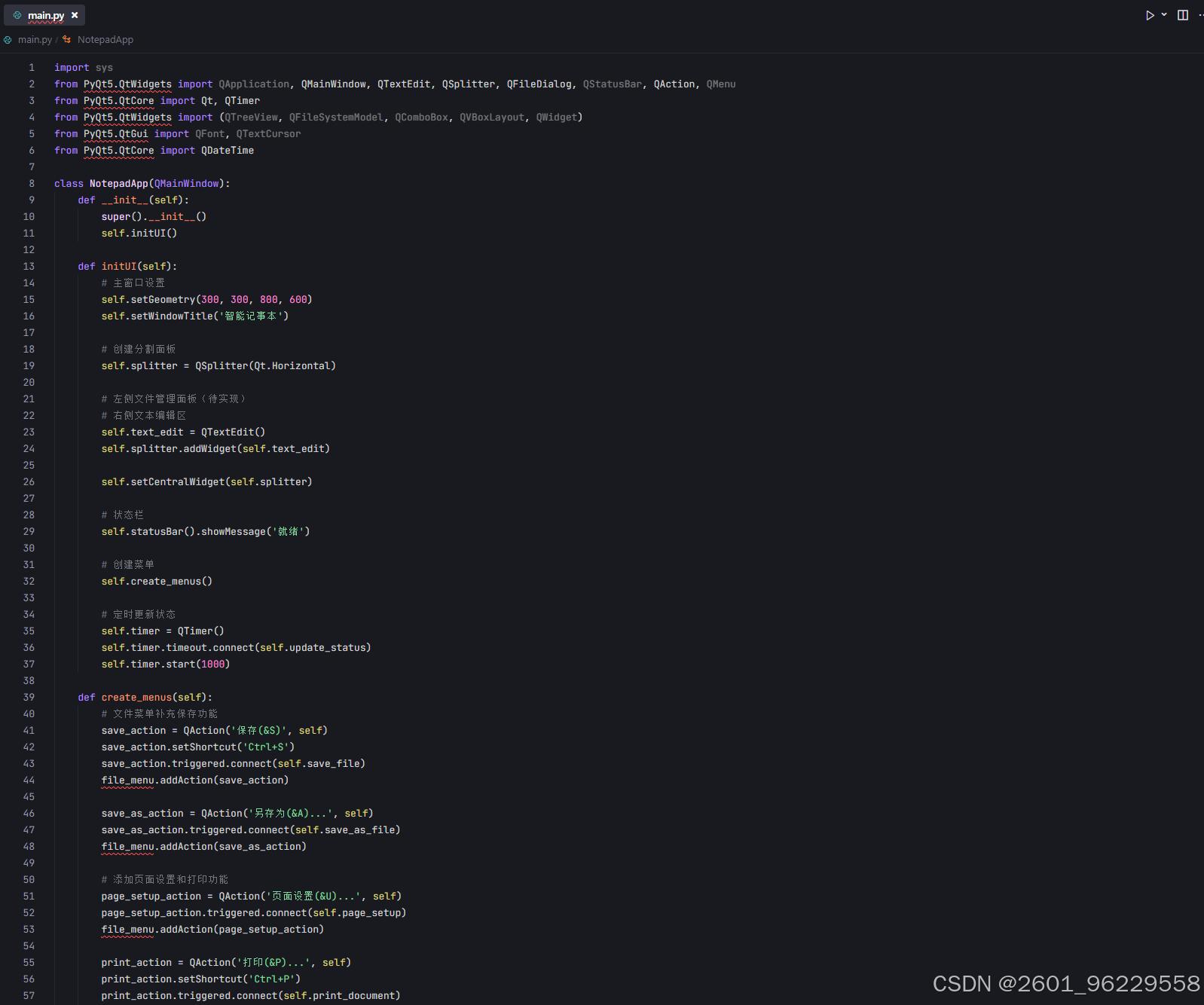Click QFileSystemModel in the import
1204x1005 pixels.
click(336, 118)
